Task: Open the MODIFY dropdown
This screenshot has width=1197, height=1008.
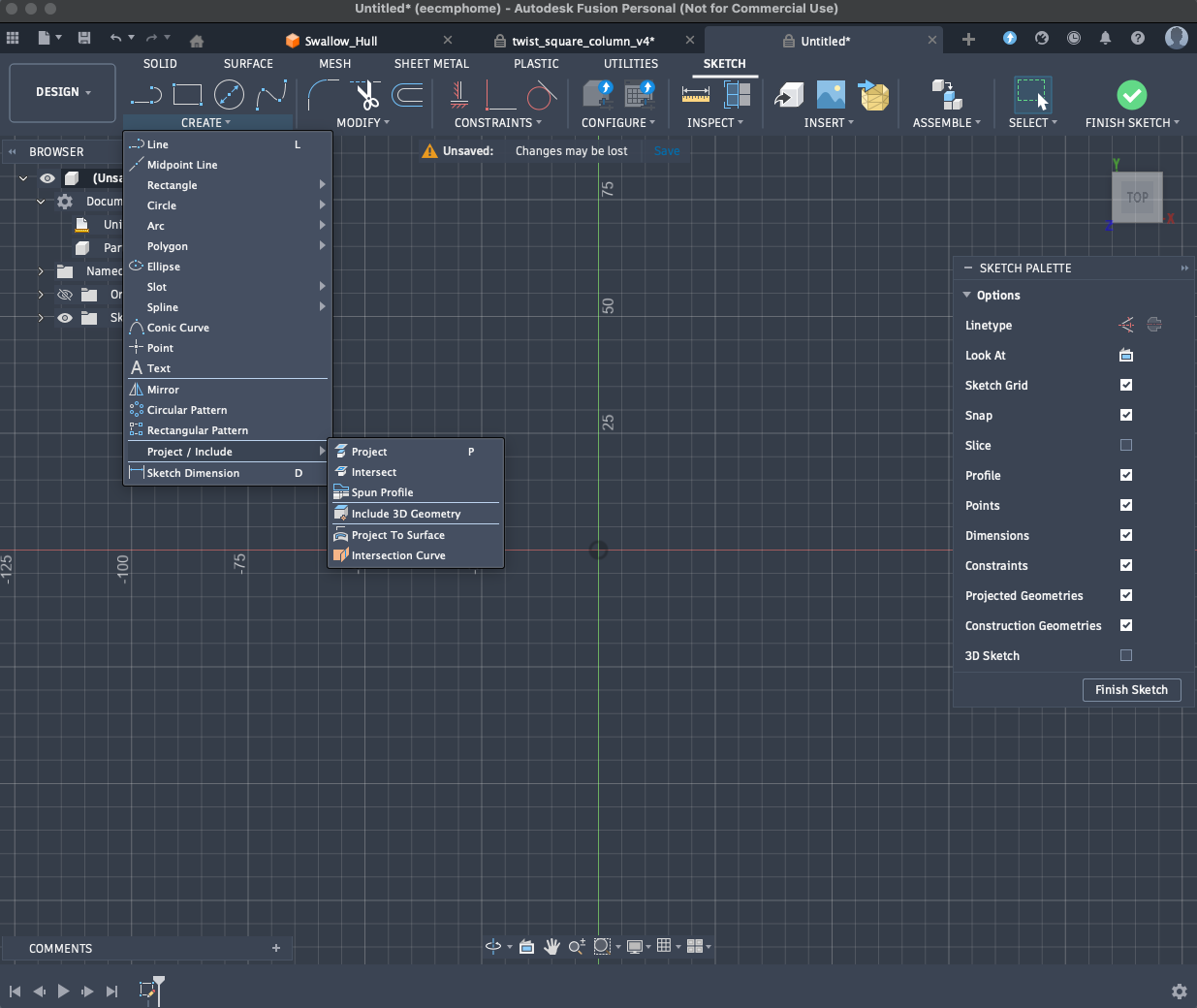Action: (362, 122)
